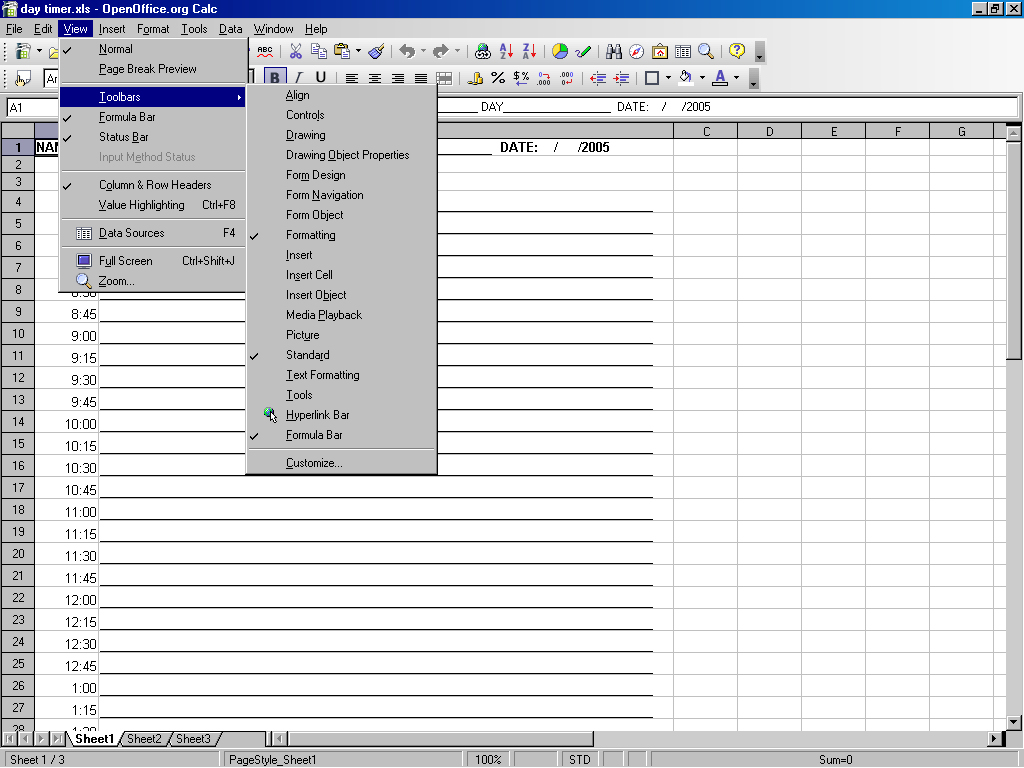This screenshot has height=768, width=1024.
Task: Select the Format Paintbrush tool
Action: pyautogui.click(x=376, y=52)
